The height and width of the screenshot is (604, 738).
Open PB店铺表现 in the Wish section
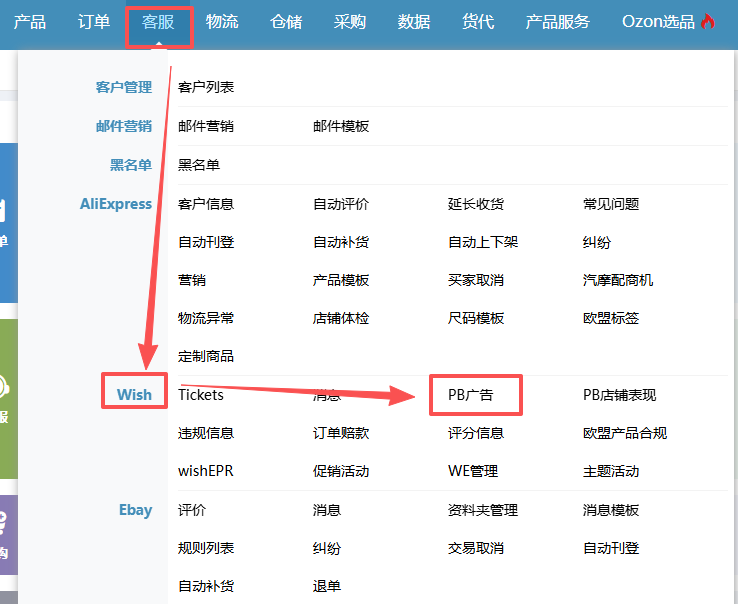[620, 395]
